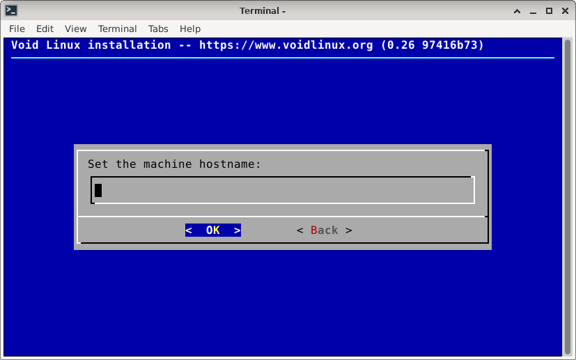This screenshot has width=576, height=360.
Task: Click the "Set the machine hostname:" label
Action: click(174, 164)
